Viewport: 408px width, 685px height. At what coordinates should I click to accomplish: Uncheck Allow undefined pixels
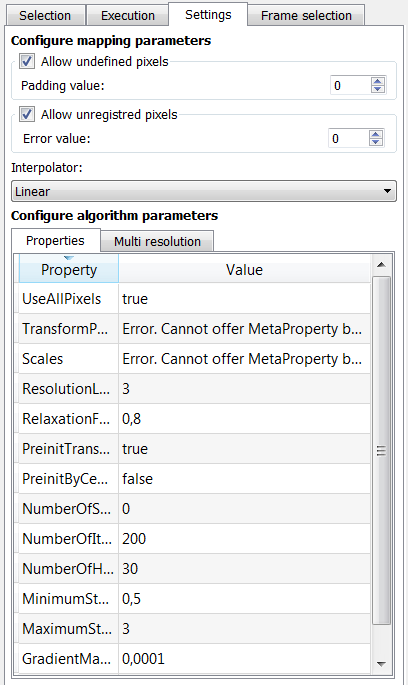[x=27, y=62]
